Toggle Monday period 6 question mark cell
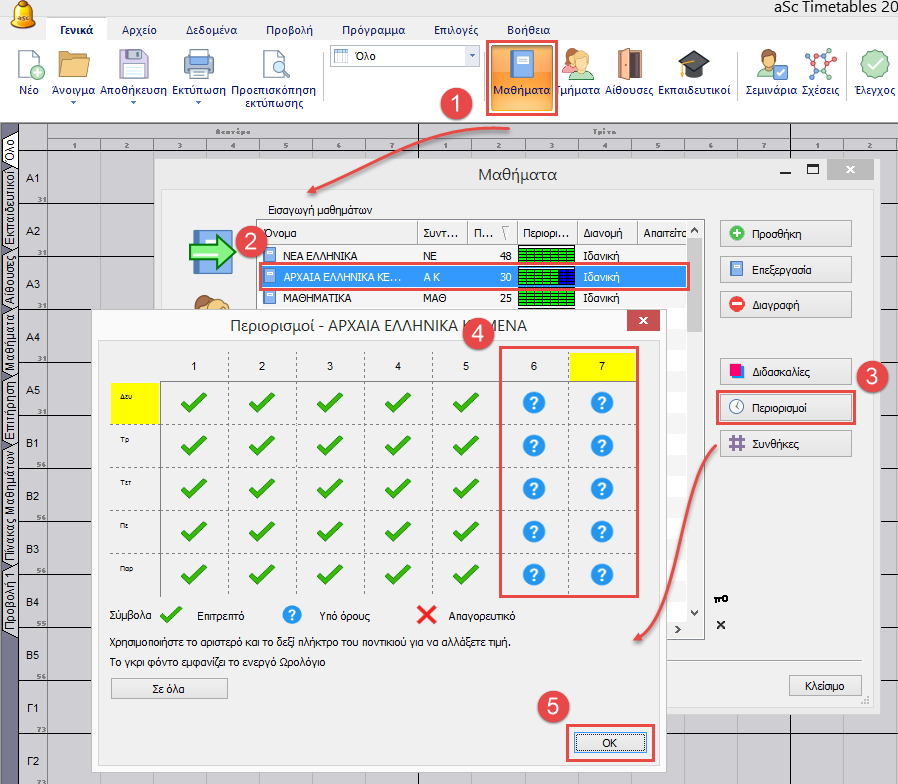 533,402
